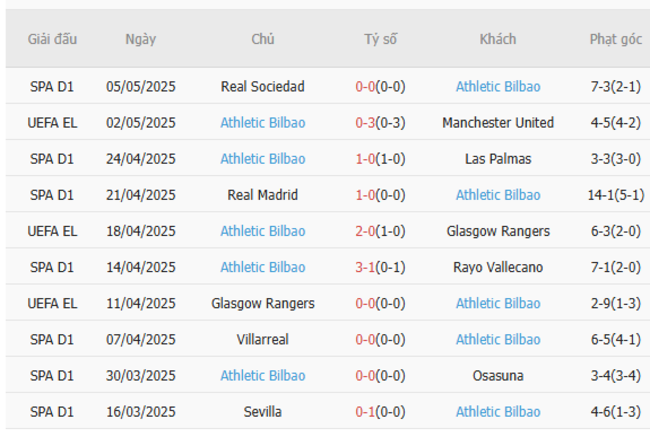Click the 3-1 score of Rayo Vallecano match
The image size is (650, 437).
(365, 267)
